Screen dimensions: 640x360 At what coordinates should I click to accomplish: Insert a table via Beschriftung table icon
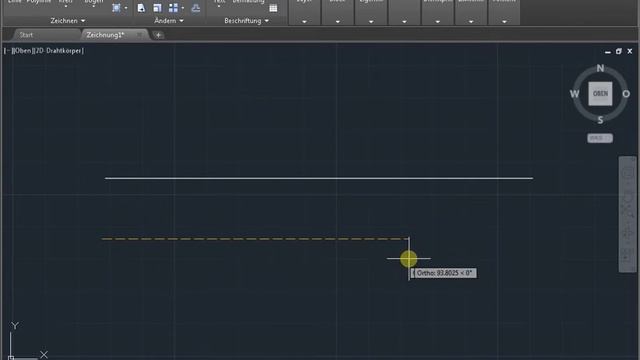[273, 8]
